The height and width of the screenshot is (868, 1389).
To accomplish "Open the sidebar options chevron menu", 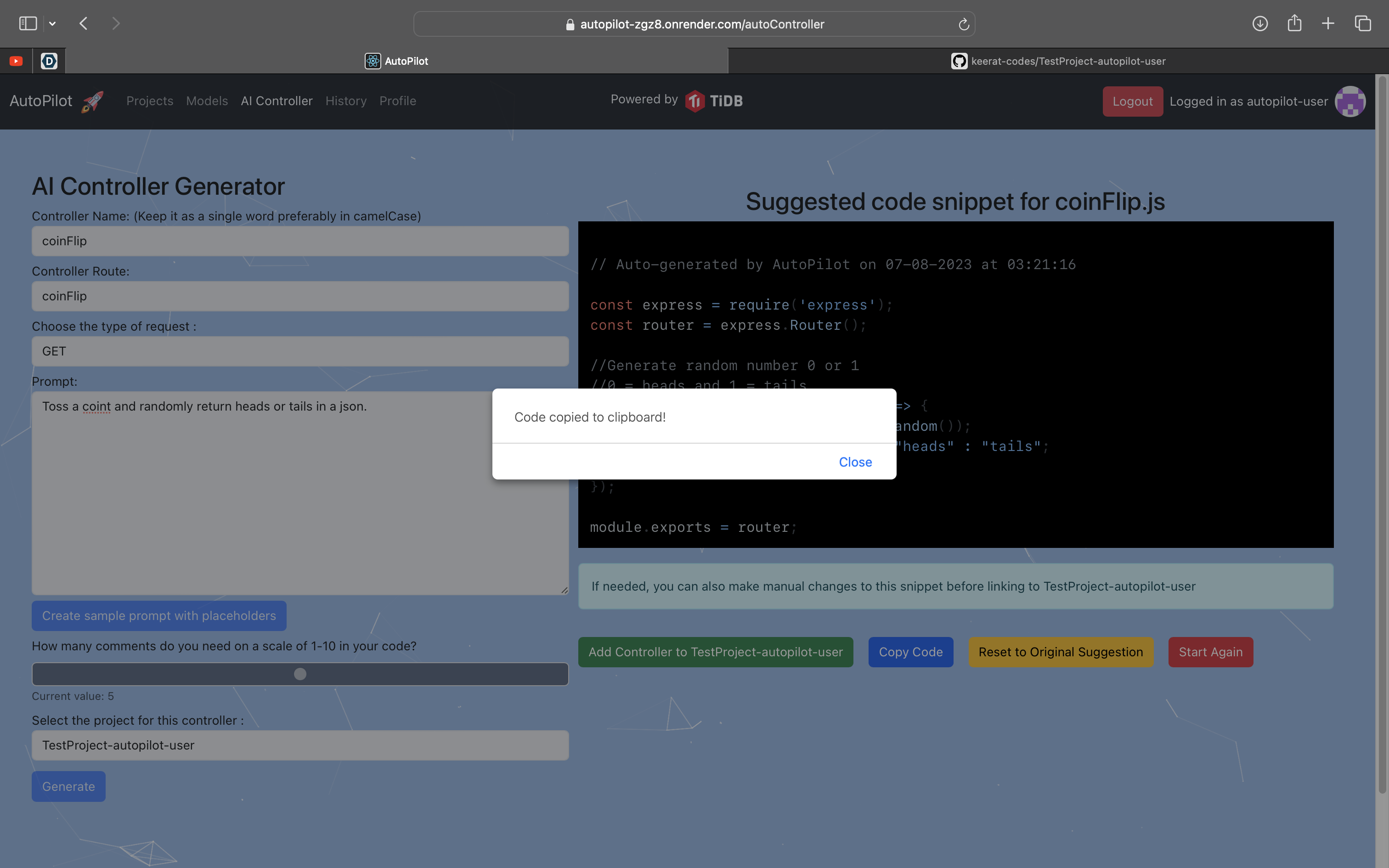I will (52, 23).
